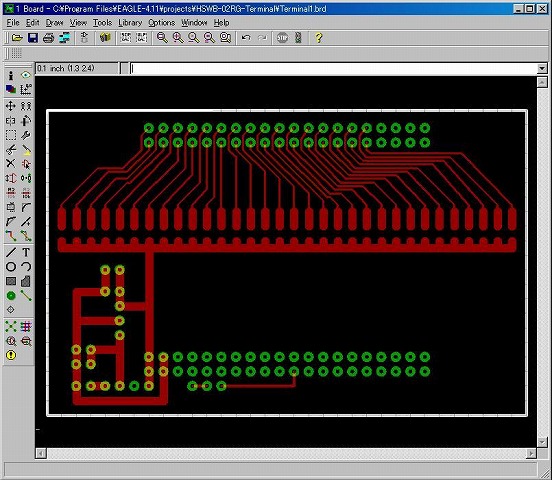This screenshot has height=480, width=552.
Task: Run the Ratsnest command
Action: coord(11,326)
